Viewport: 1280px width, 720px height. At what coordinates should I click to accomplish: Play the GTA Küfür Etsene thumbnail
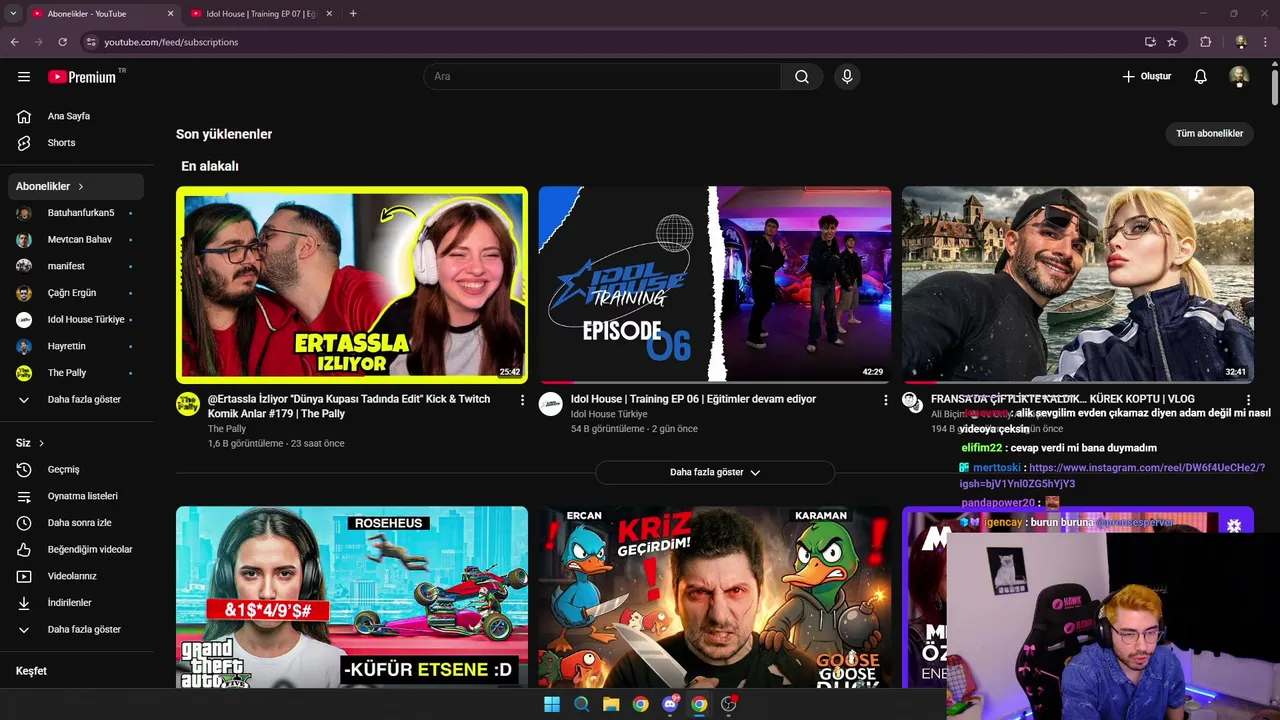352,597
